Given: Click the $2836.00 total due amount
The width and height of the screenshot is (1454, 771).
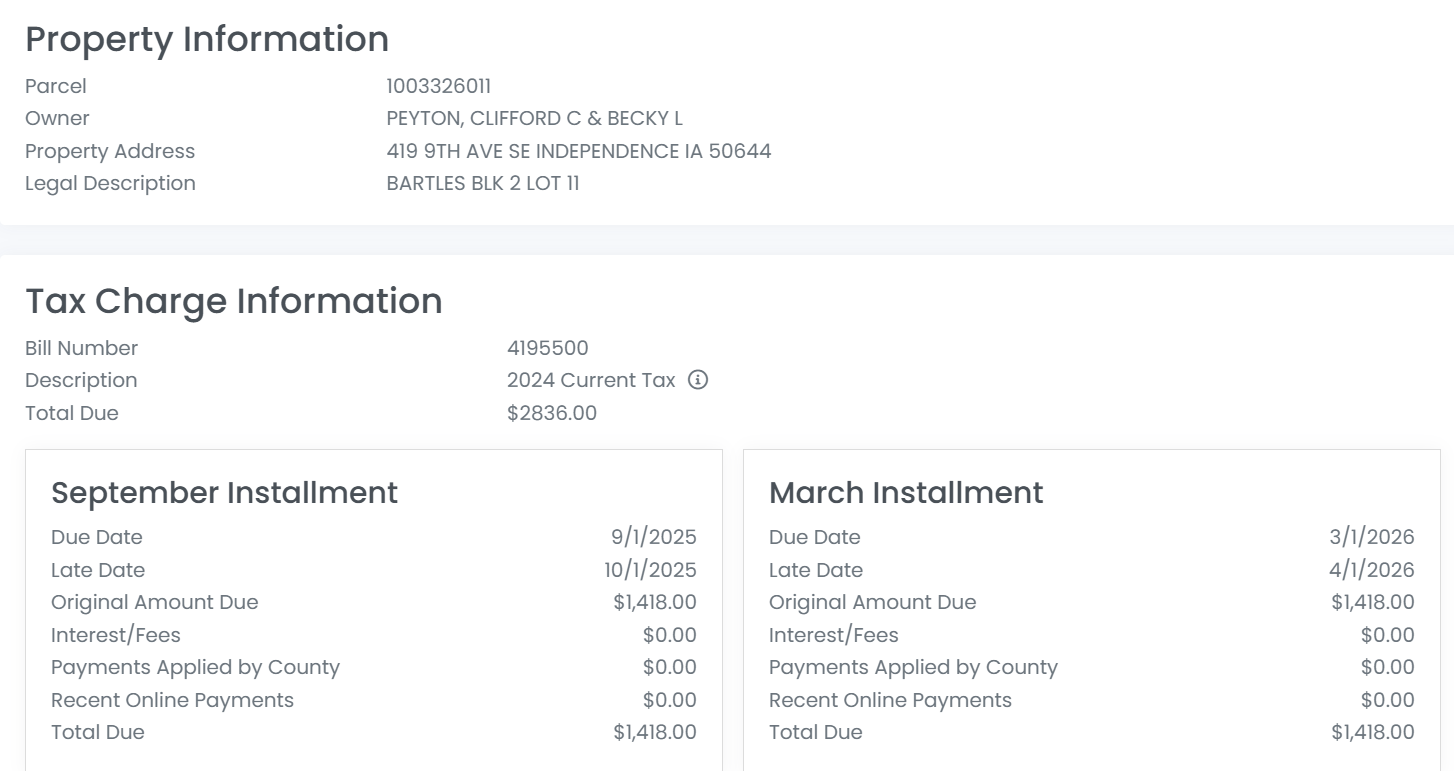Looking at the screenshot, I should (x=551, y=413).
